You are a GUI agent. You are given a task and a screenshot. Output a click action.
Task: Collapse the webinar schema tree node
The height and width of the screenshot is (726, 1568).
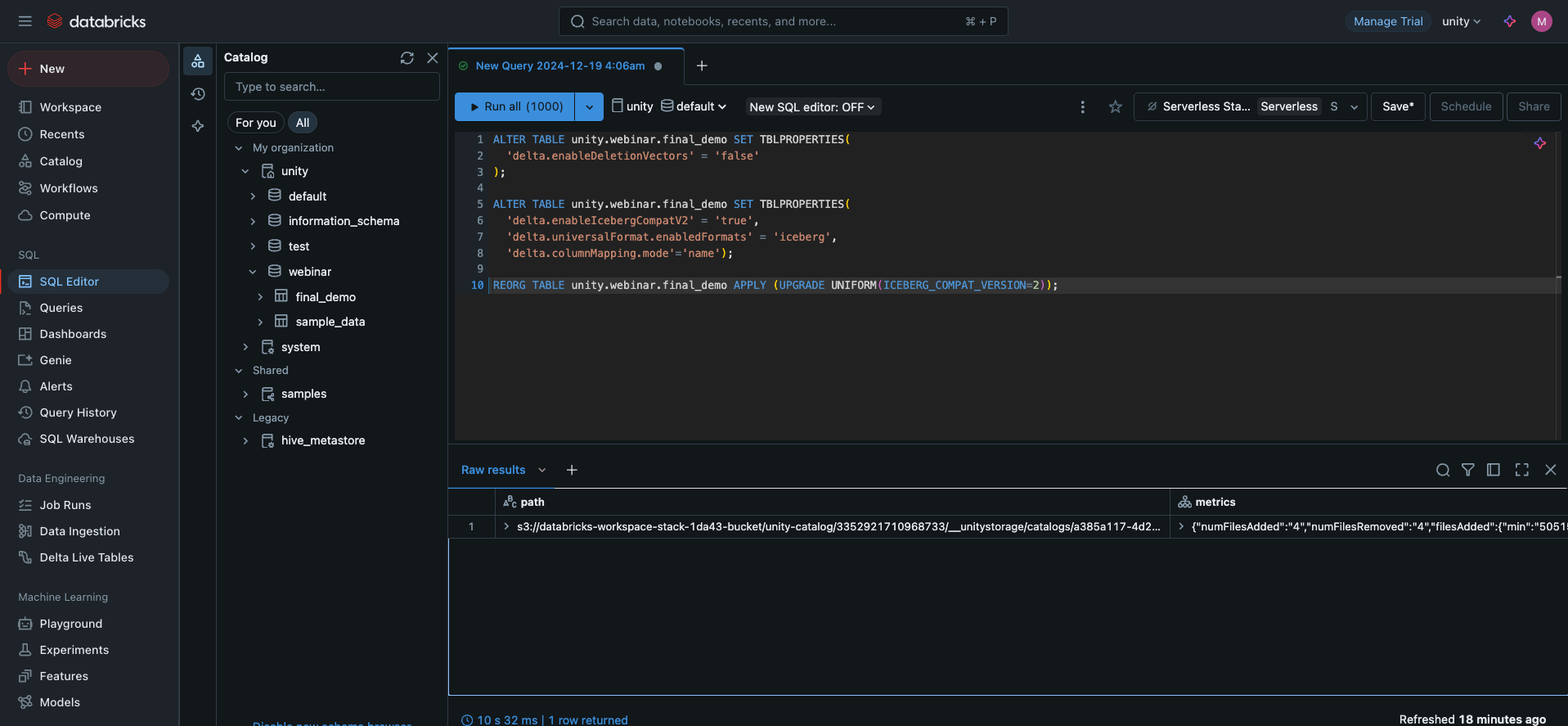253,272
